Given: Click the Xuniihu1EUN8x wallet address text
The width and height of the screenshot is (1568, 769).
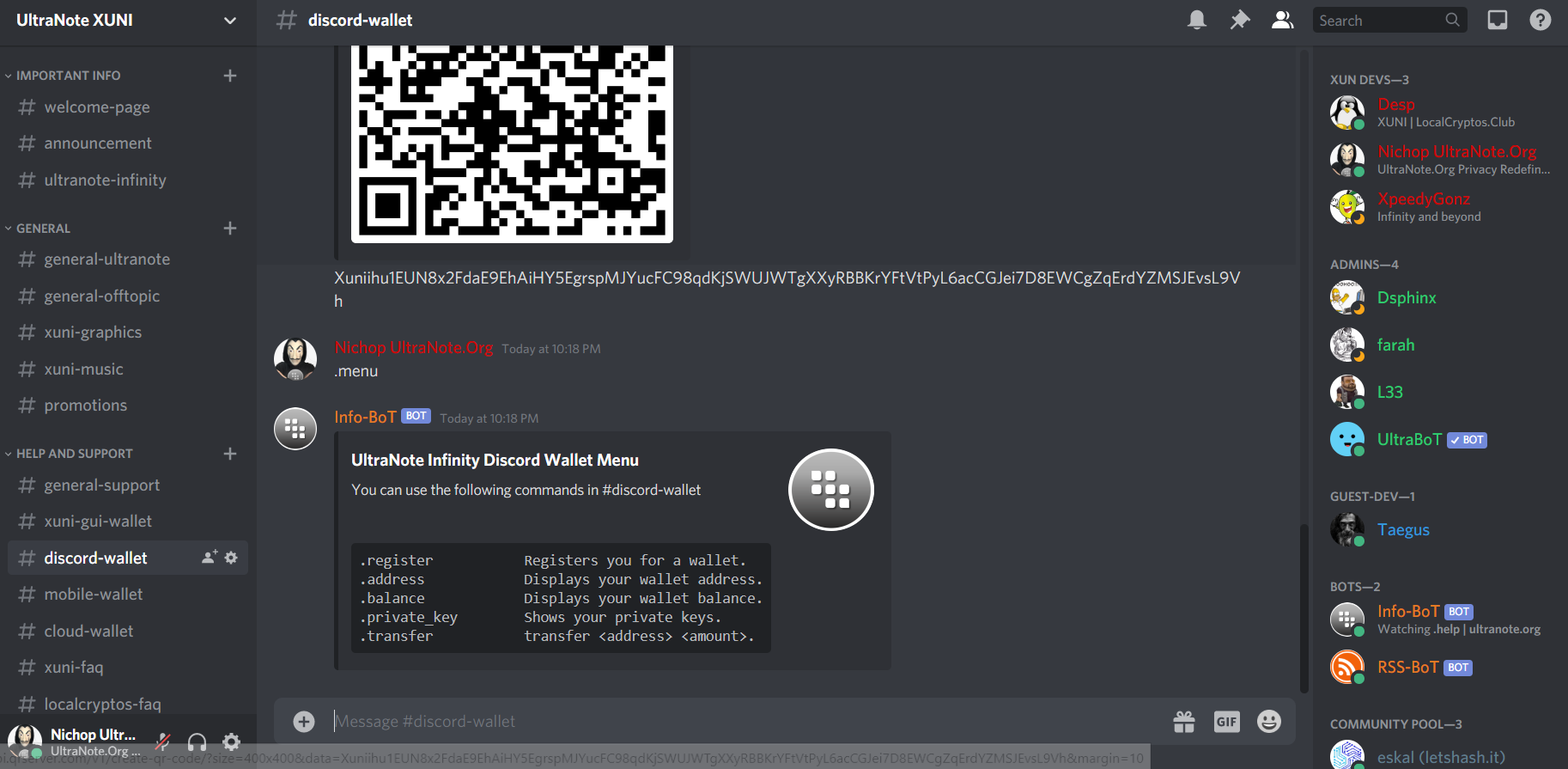Looking at the screenshot, I should pos(787,290).
